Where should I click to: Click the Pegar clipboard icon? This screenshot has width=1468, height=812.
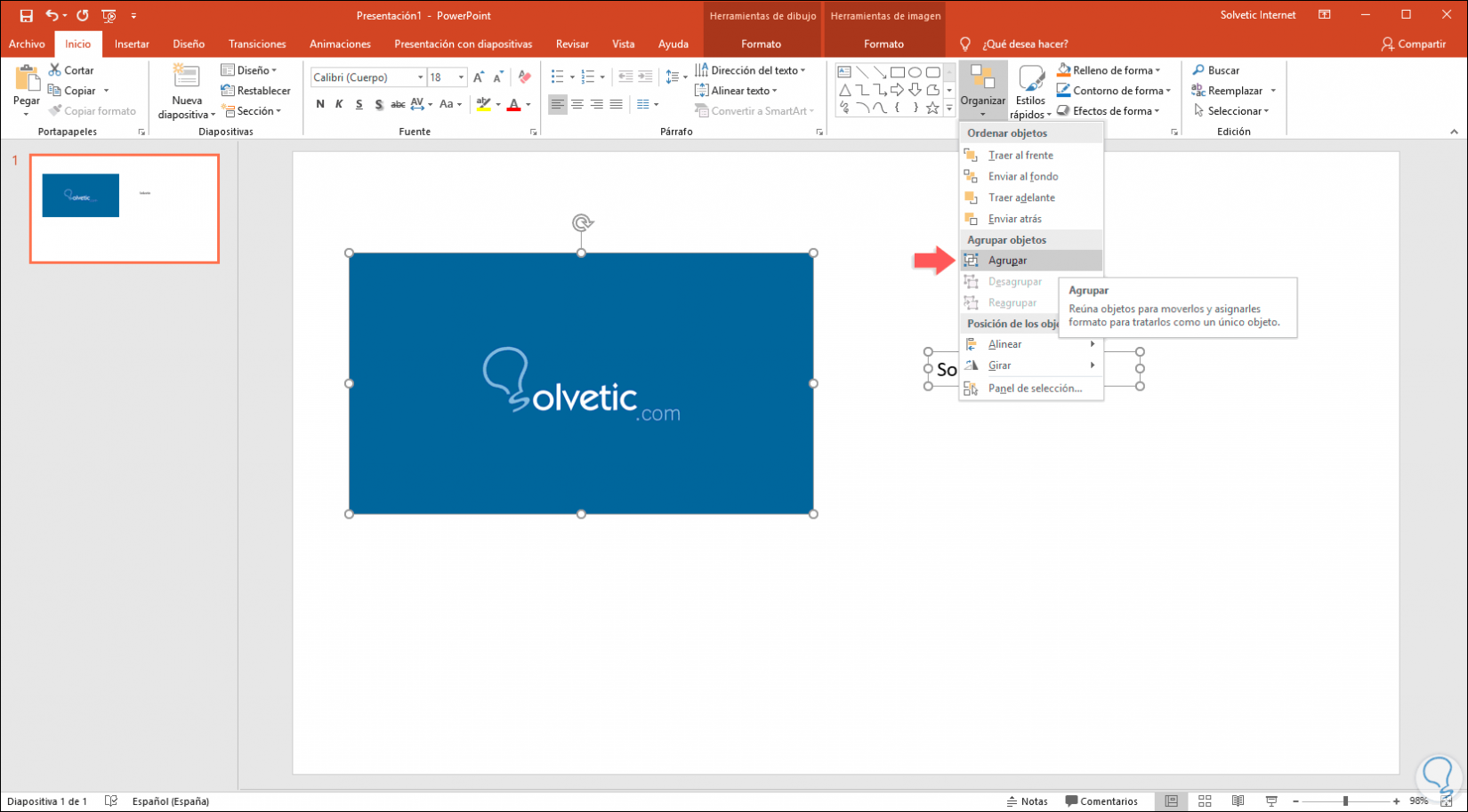27,78
